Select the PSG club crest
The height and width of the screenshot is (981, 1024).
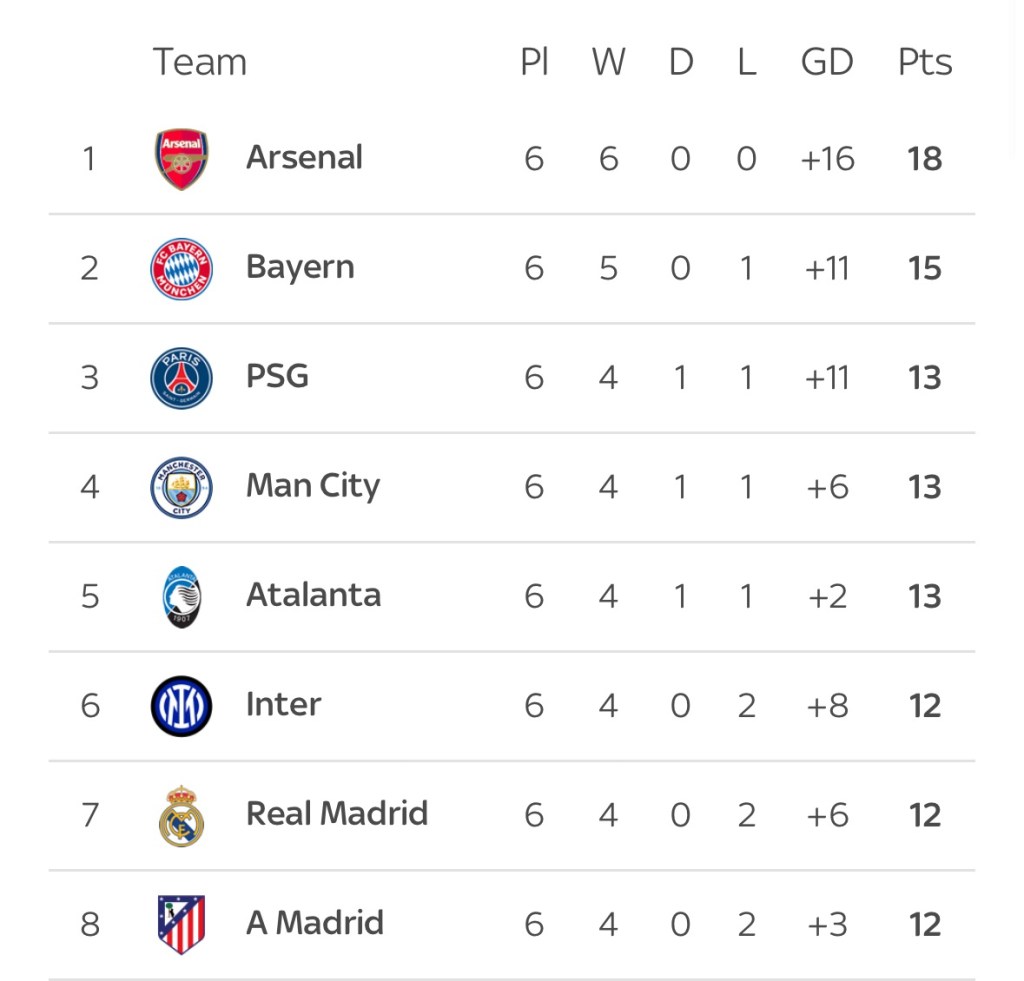click(x=181, y=378)
